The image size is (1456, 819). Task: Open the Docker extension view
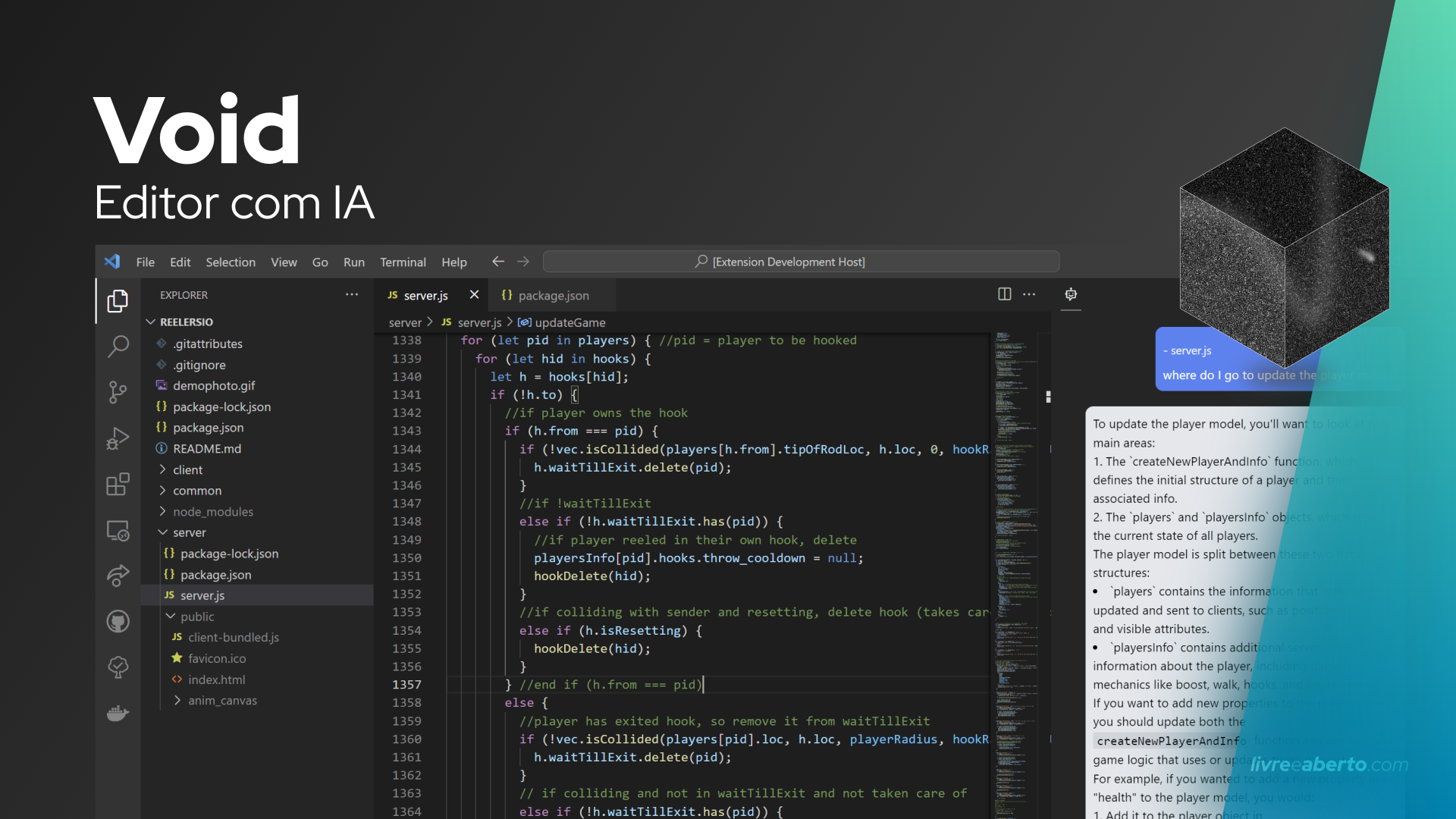pyautogui.click(x=118, y=713)
